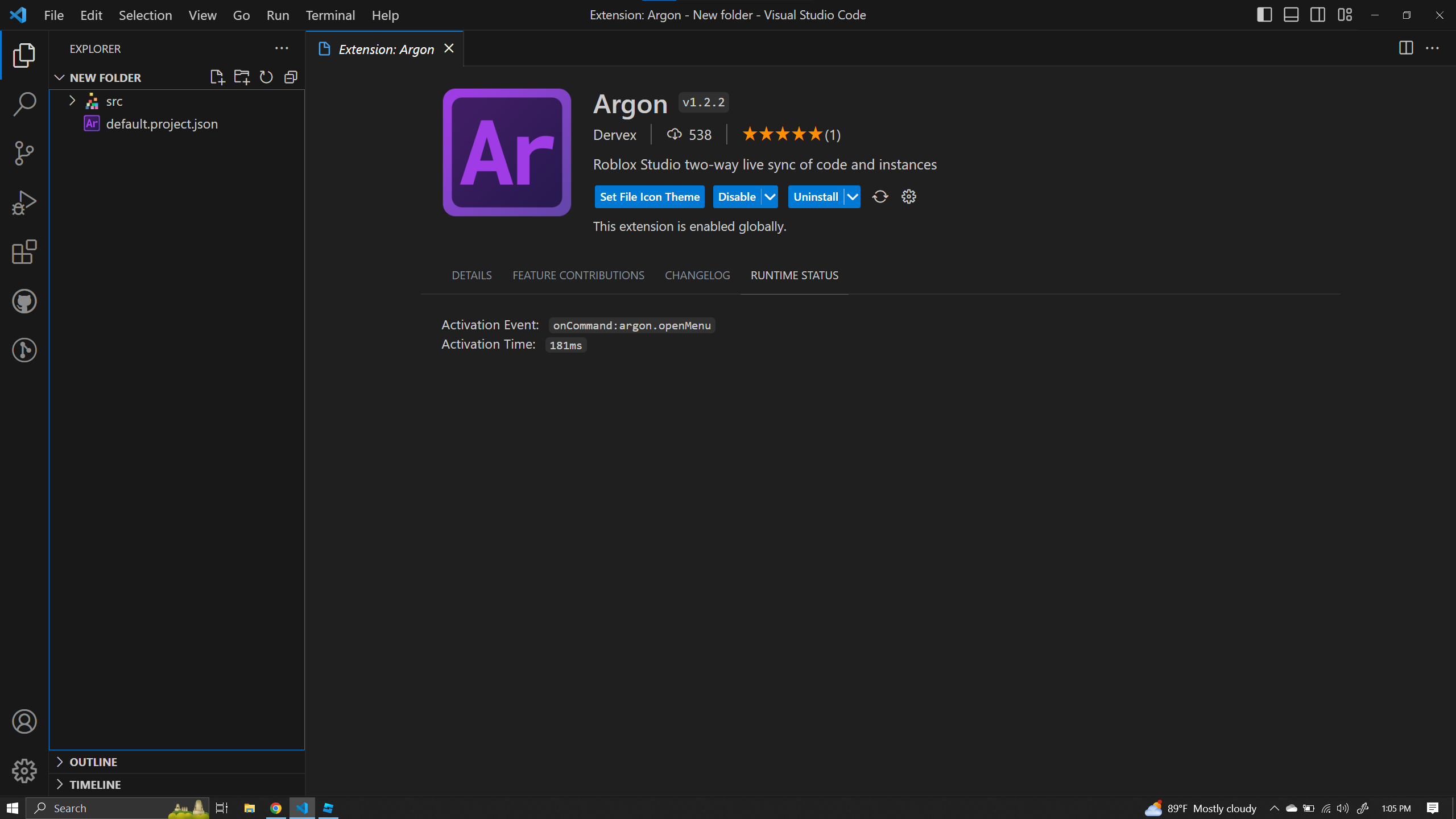Open the GitHub view in the sidebar
This screenshot has width=1456, height=819.
click(24, 301)
